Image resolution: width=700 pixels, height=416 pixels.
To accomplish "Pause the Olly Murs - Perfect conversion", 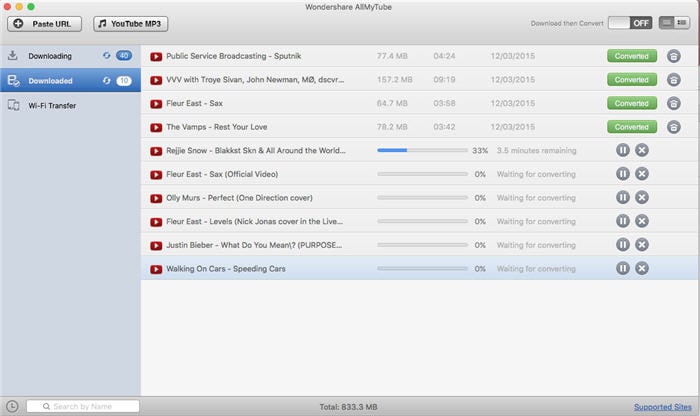I will 623,197.
